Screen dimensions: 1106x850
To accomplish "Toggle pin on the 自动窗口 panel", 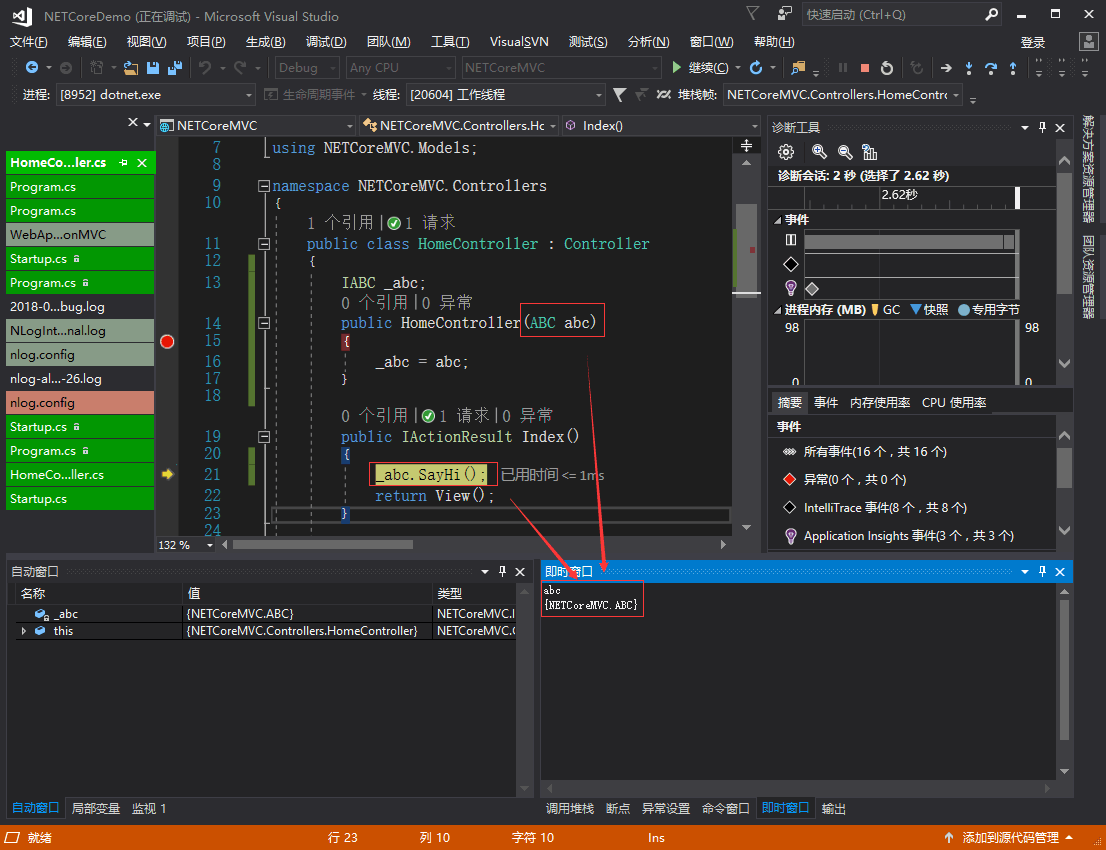I will point(502,571).
